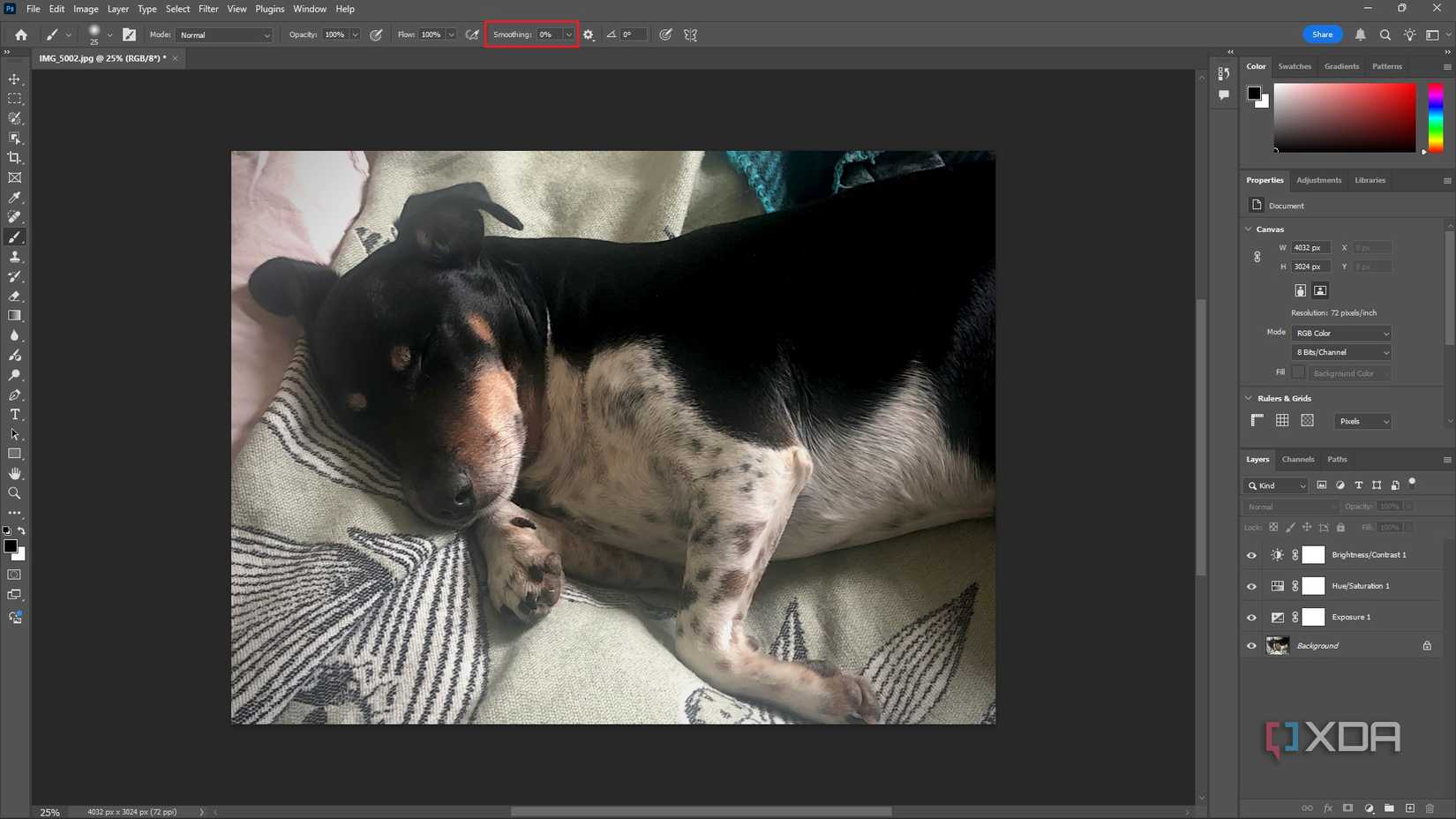
Task: Toggle visibility of the Exposure 1 layer
Action: coord(1250,617)
